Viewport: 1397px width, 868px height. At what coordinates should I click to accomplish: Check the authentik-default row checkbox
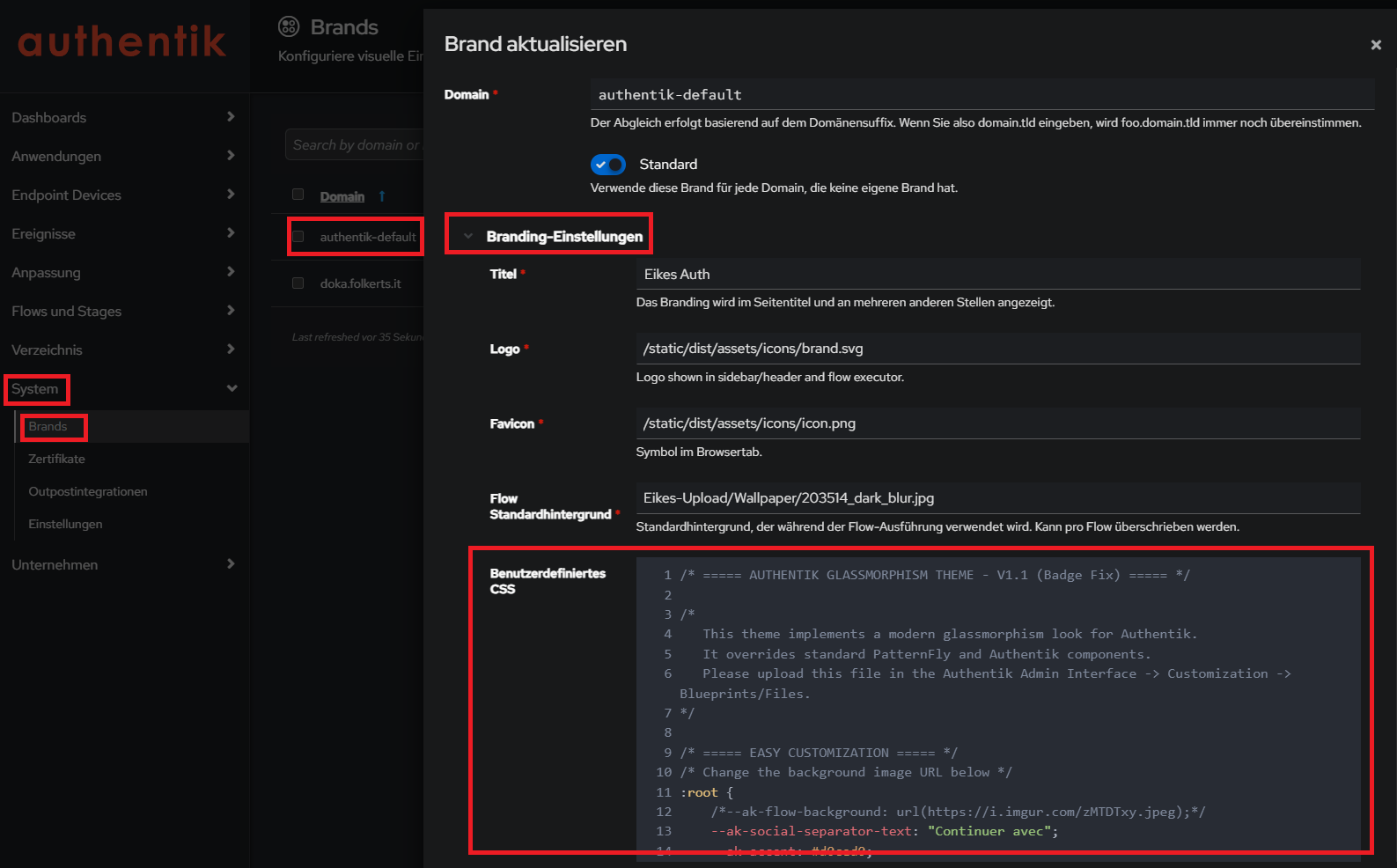pos(298,237)
